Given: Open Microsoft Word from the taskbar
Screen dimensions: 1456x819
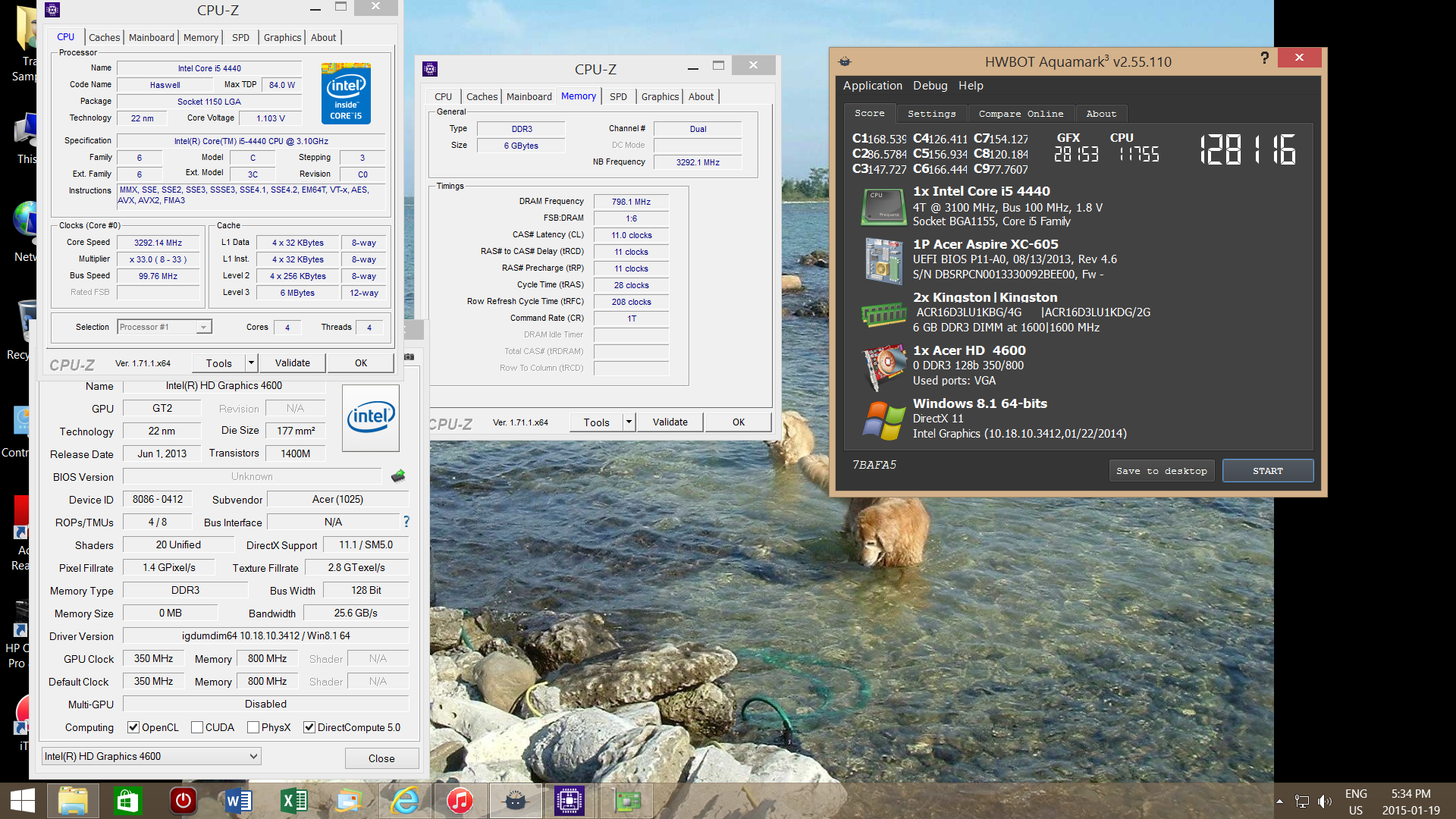Looking at the screenshot, I should (239, 801).
